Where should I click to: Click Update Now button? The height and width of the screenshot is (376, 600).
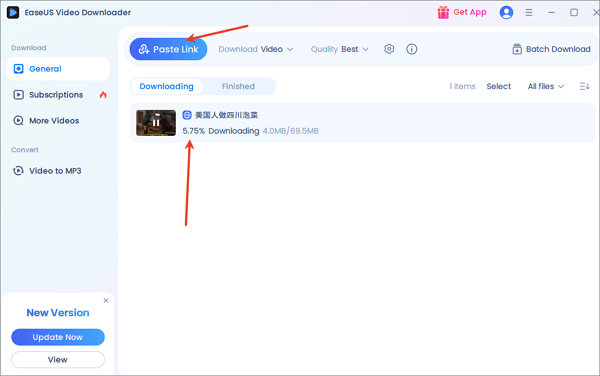(58, 337)
